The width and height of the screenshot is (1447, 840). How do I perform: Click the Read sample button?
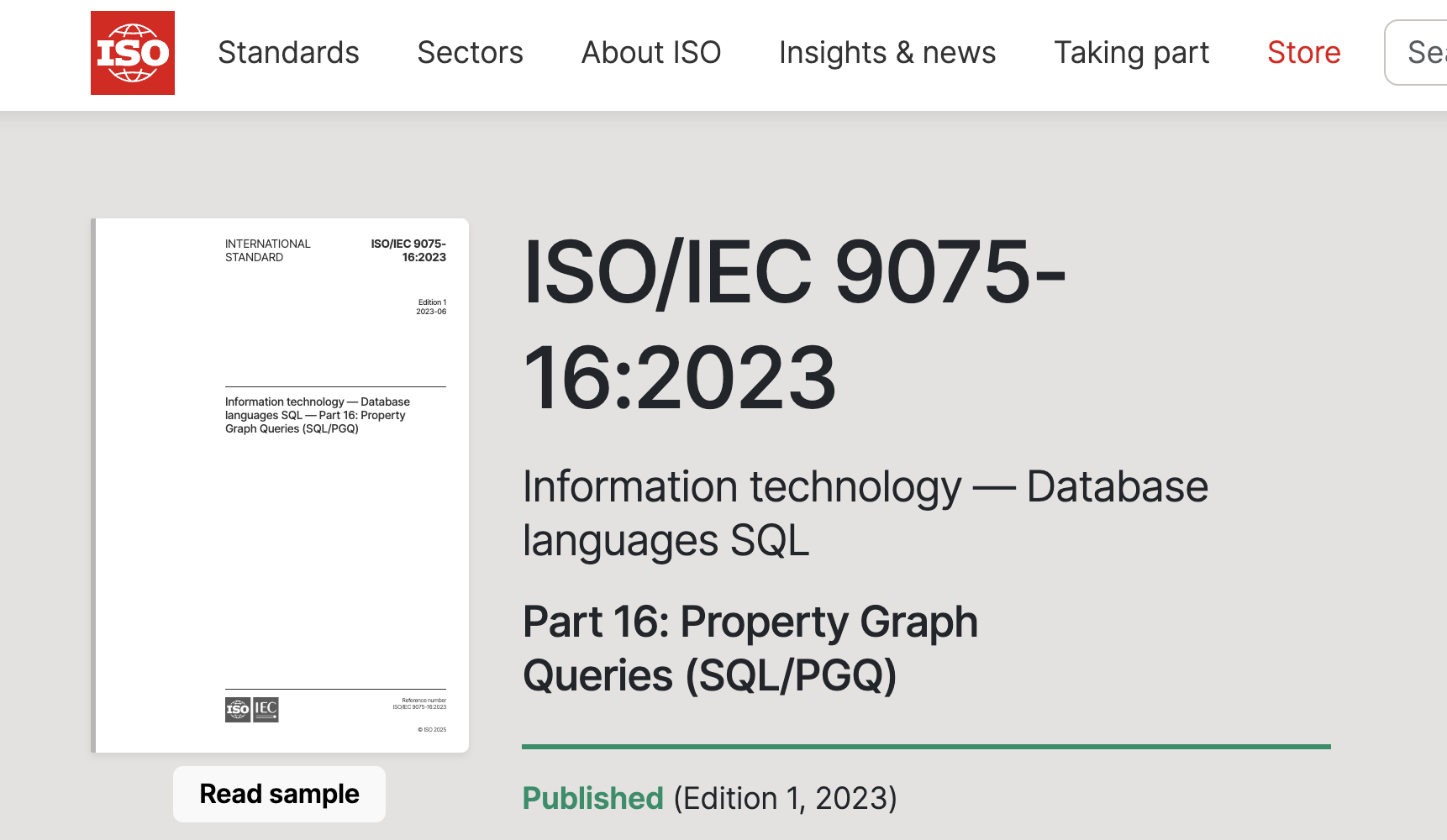(x=278, y=794)
